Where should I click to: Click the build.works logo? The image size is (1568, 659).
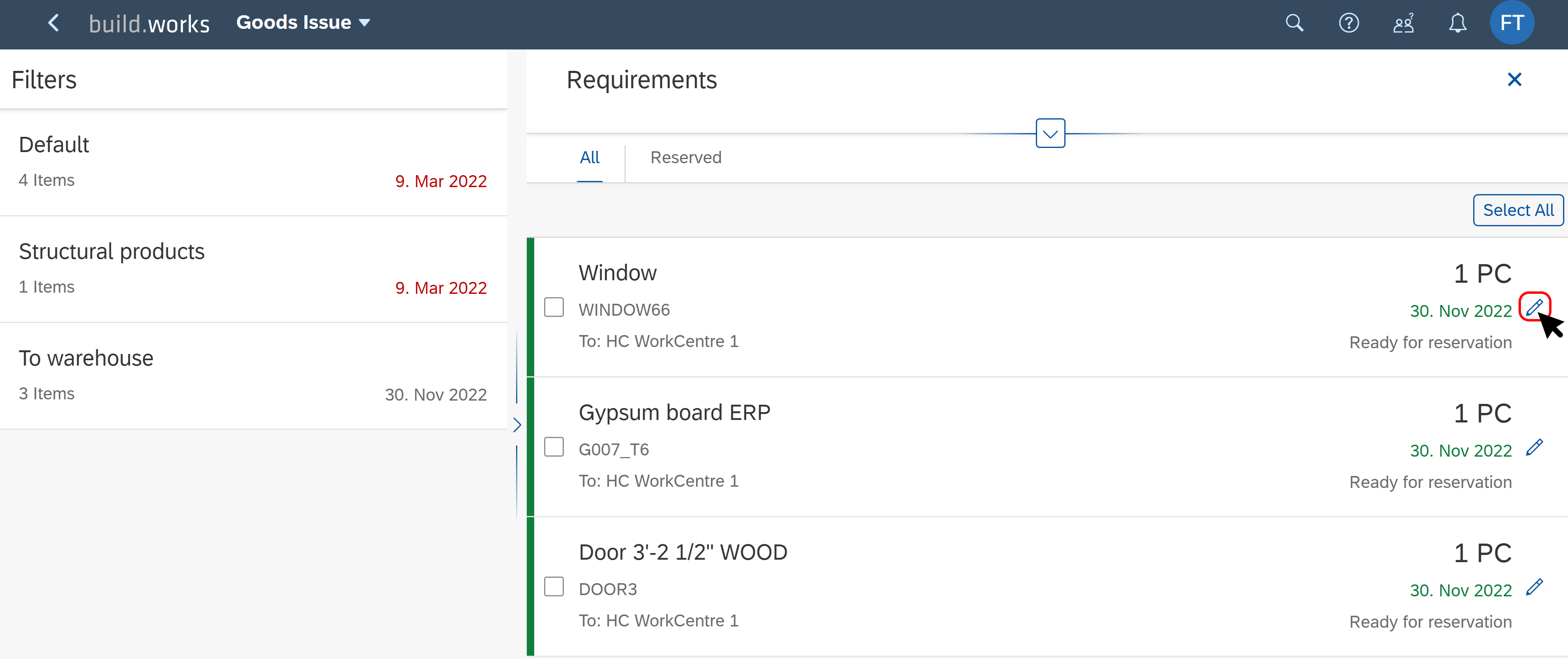pyautogui.click(x=149, y=24)
